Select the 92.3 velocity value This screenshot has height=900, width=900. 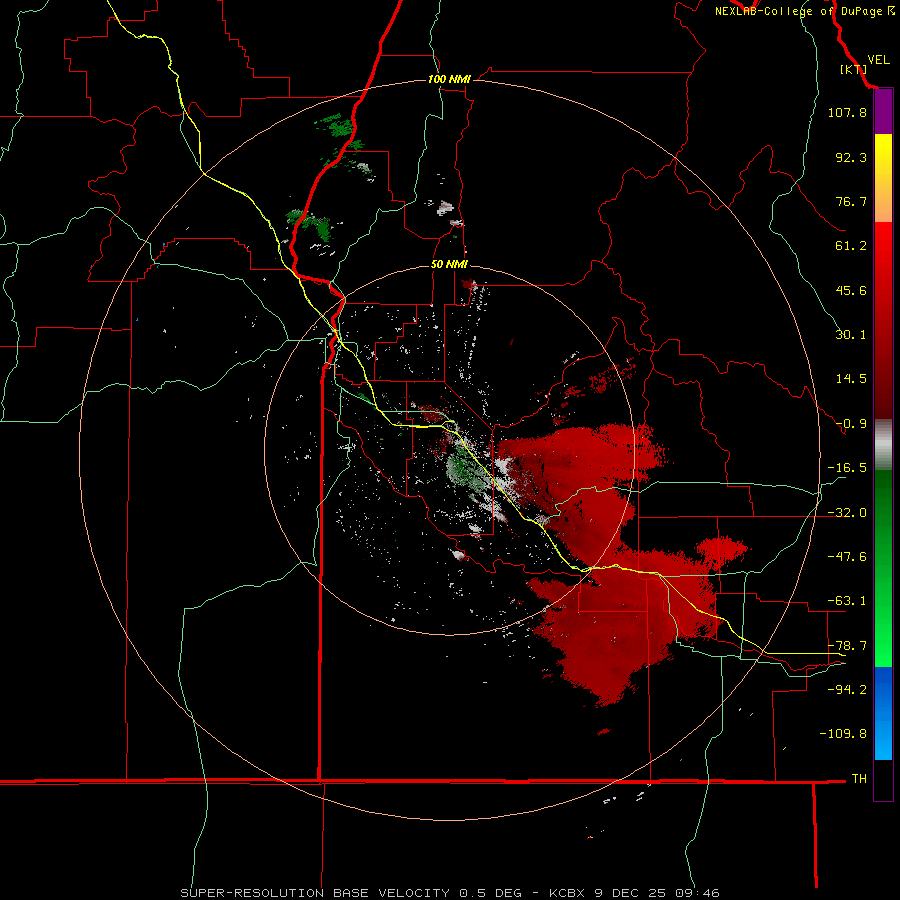[851, 157]
